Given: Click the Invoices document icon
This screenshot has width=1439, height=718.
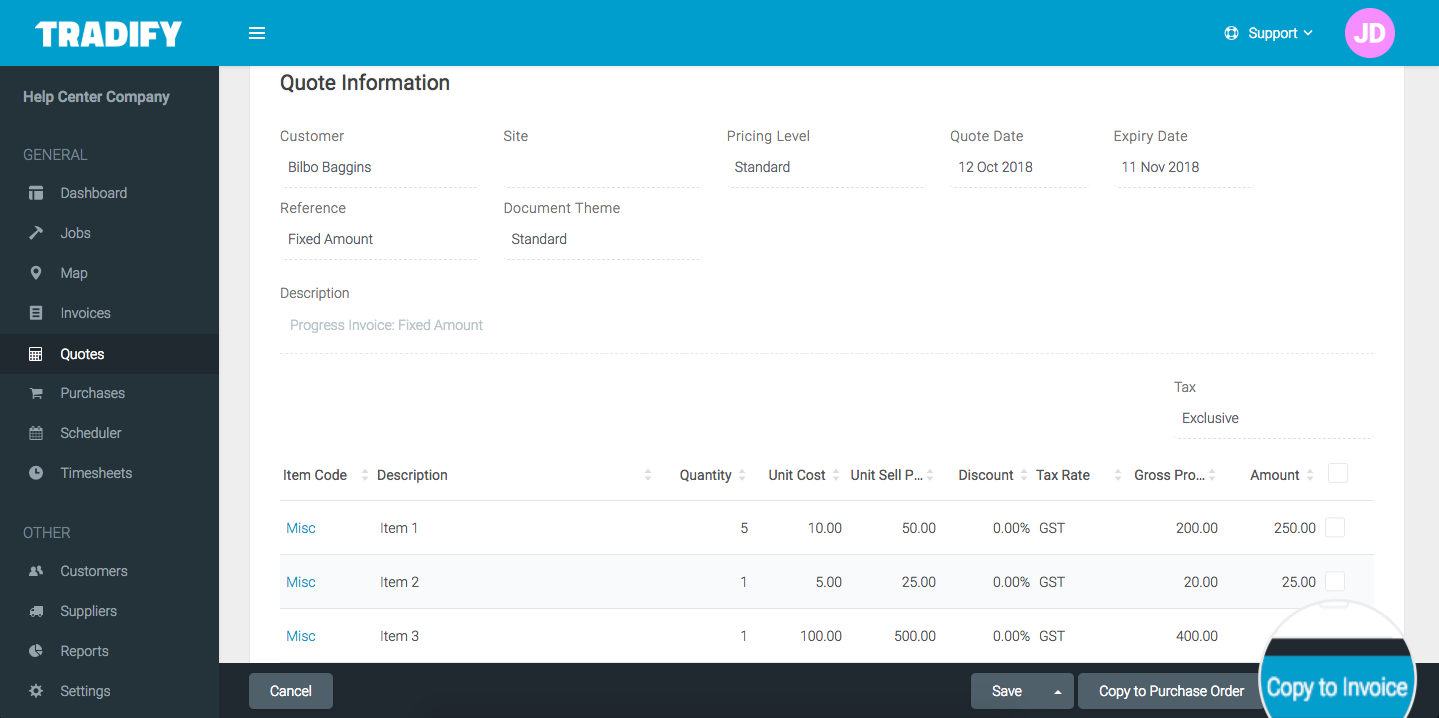Looking at the screenshot, I should click(x=36, y=313).
